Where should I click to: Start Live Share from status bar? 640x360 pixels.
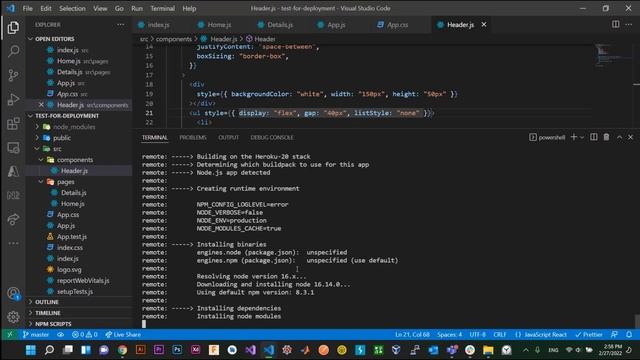click(123, 335)
